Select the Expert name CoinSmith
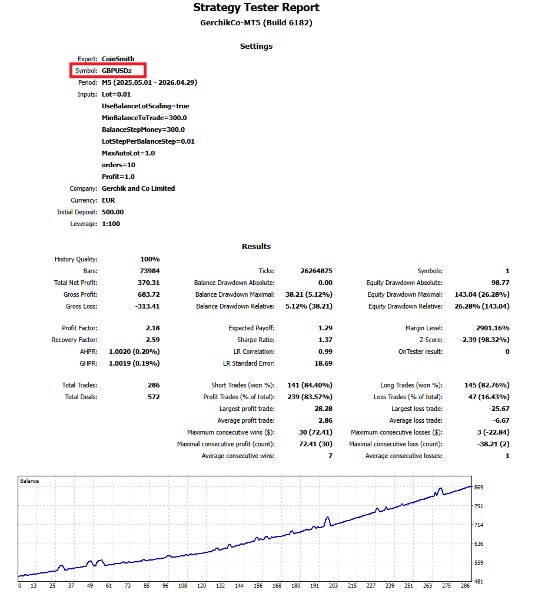This screenshot has height=600, width=535. tap(118, 59)
